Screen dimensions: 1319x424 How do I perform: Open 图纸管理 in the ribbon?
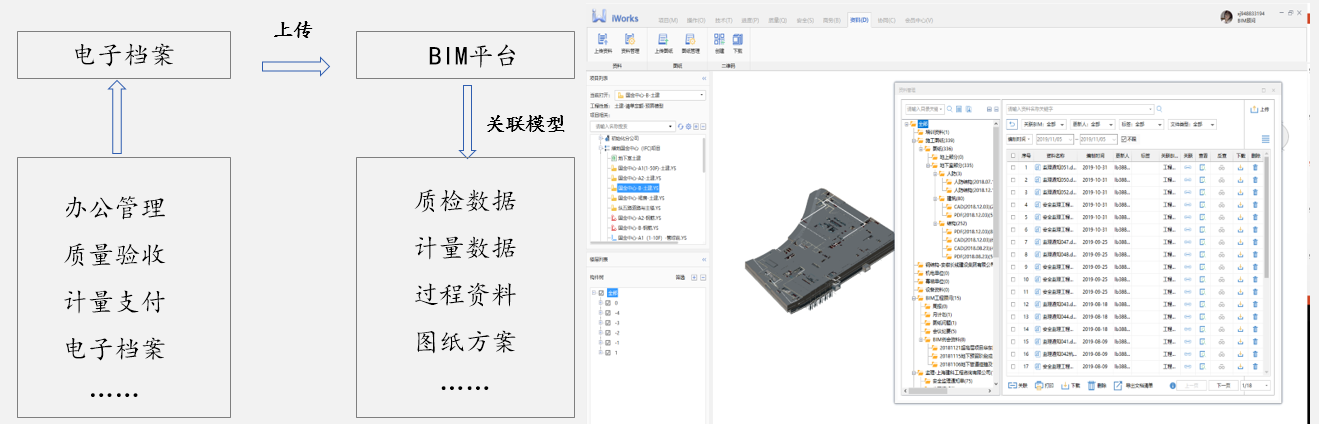pyautogui.click(x=690, y=42)
